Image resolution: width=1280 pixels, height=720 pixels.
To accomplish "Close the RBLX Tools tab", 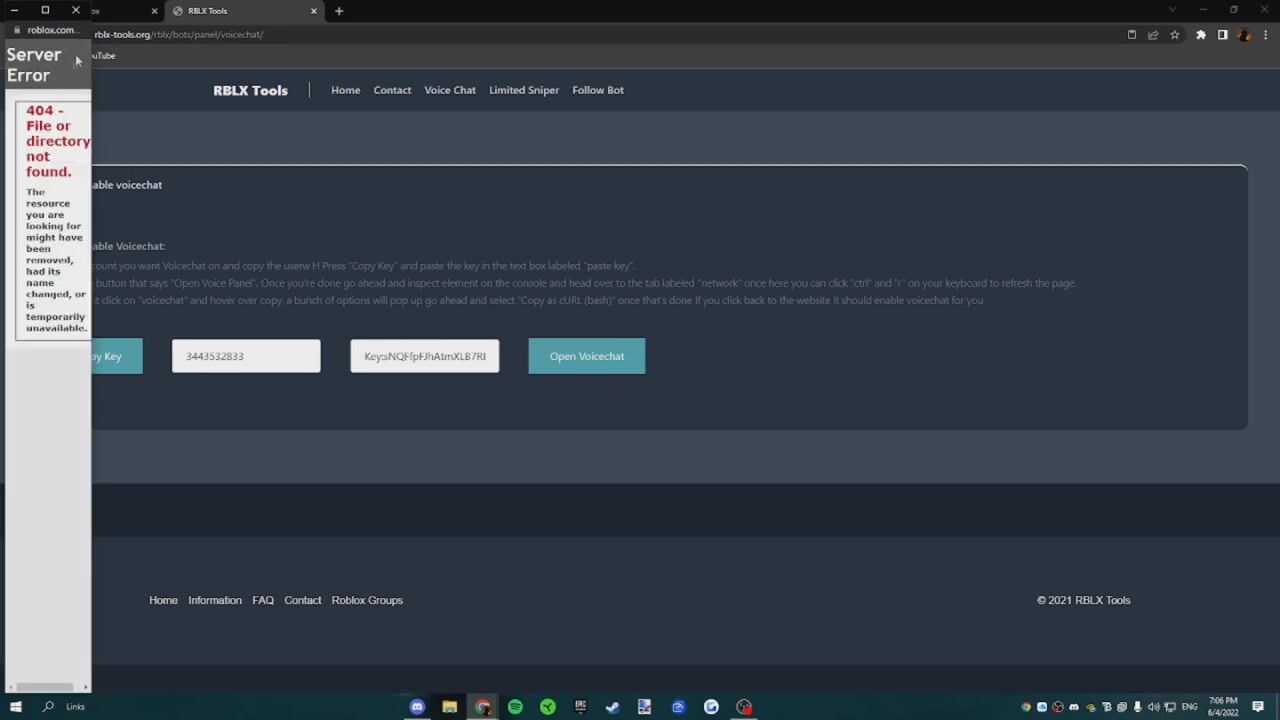I will click(314, 11).
